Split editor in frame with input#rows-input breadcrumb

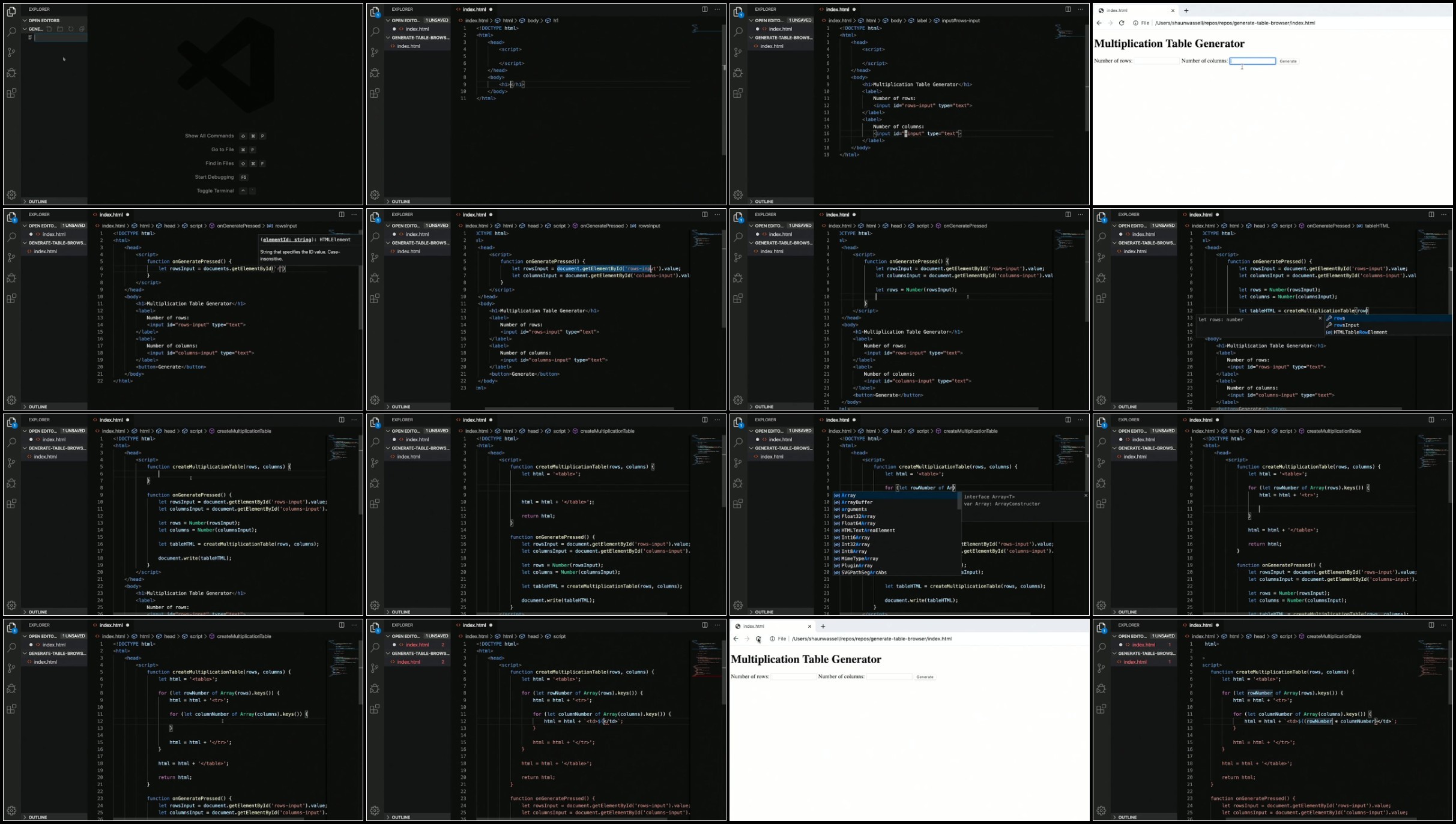1068,10
